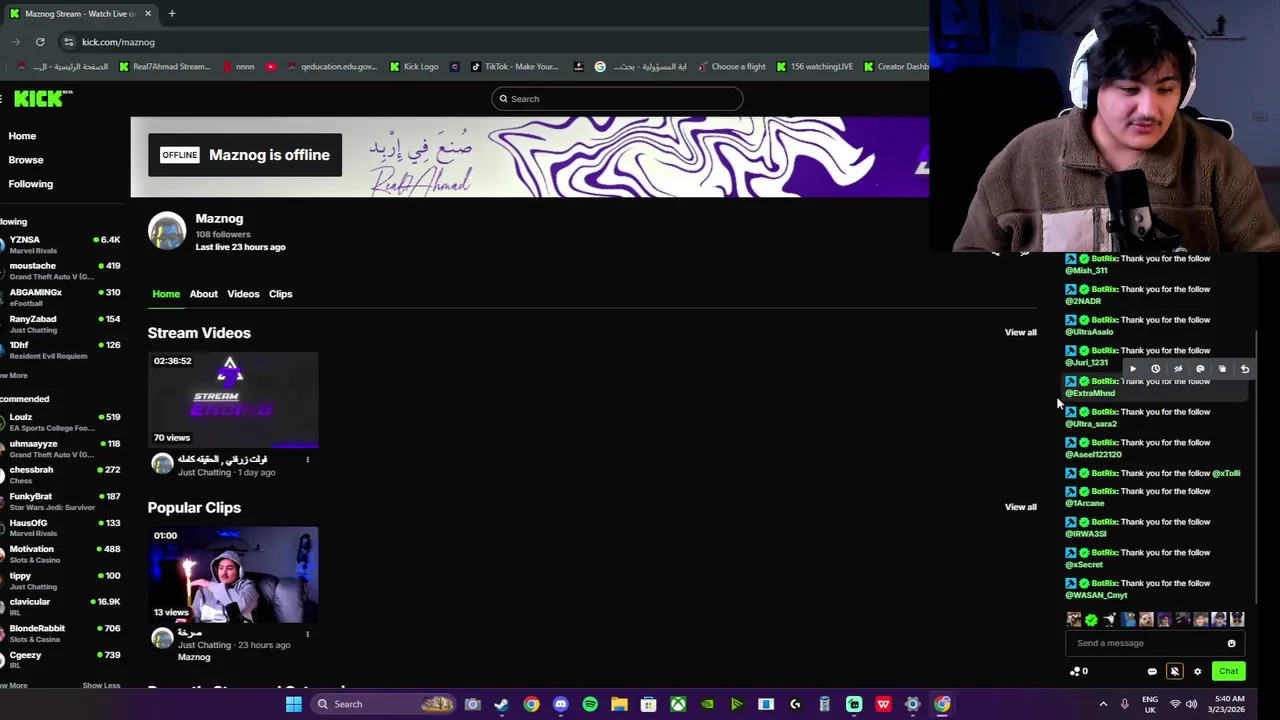
Task: Open the 1Dhf channel in the sidebar
Action: (62, 349)
